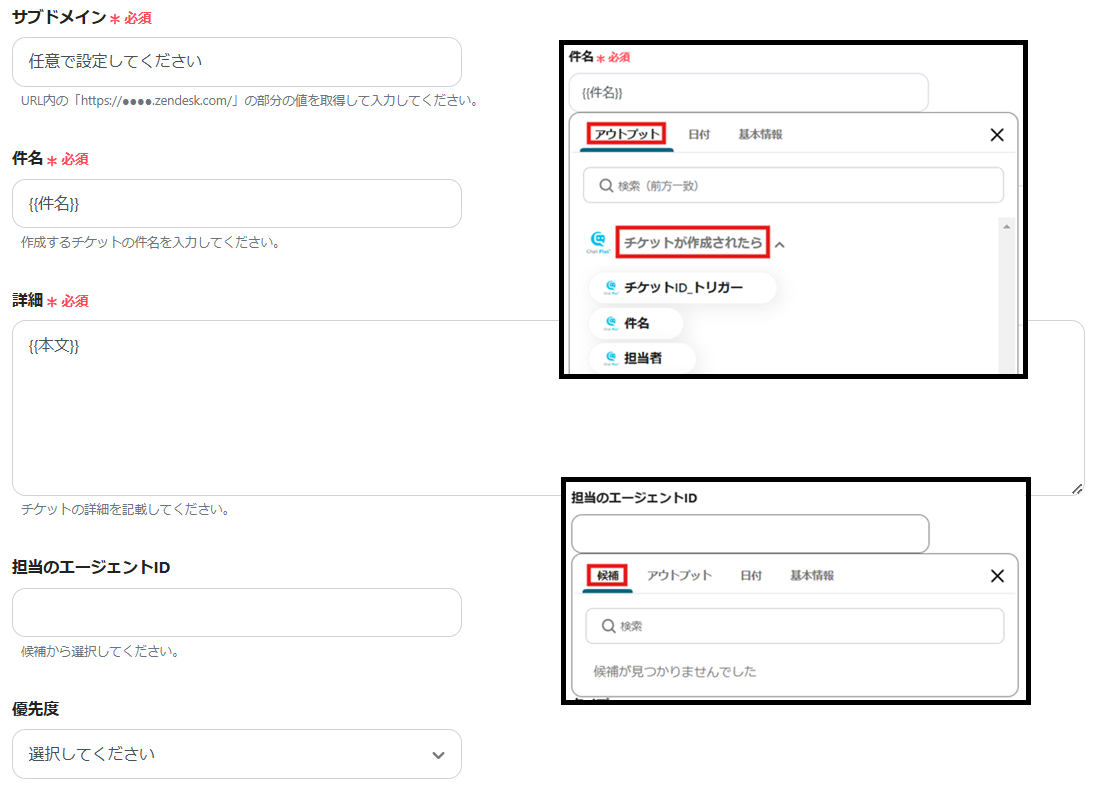Image resolution: width=1100 pixels, height=793 pixels.
Task: Select the アウトプット tab in 件名 popup
Action: click(x=627, y=134)
